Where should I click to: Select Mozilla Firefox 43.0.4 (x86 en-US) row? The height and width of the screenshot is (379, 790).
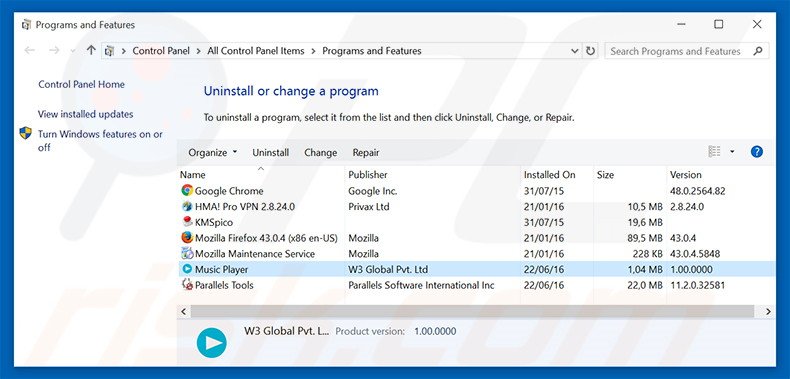coord(476,238)
